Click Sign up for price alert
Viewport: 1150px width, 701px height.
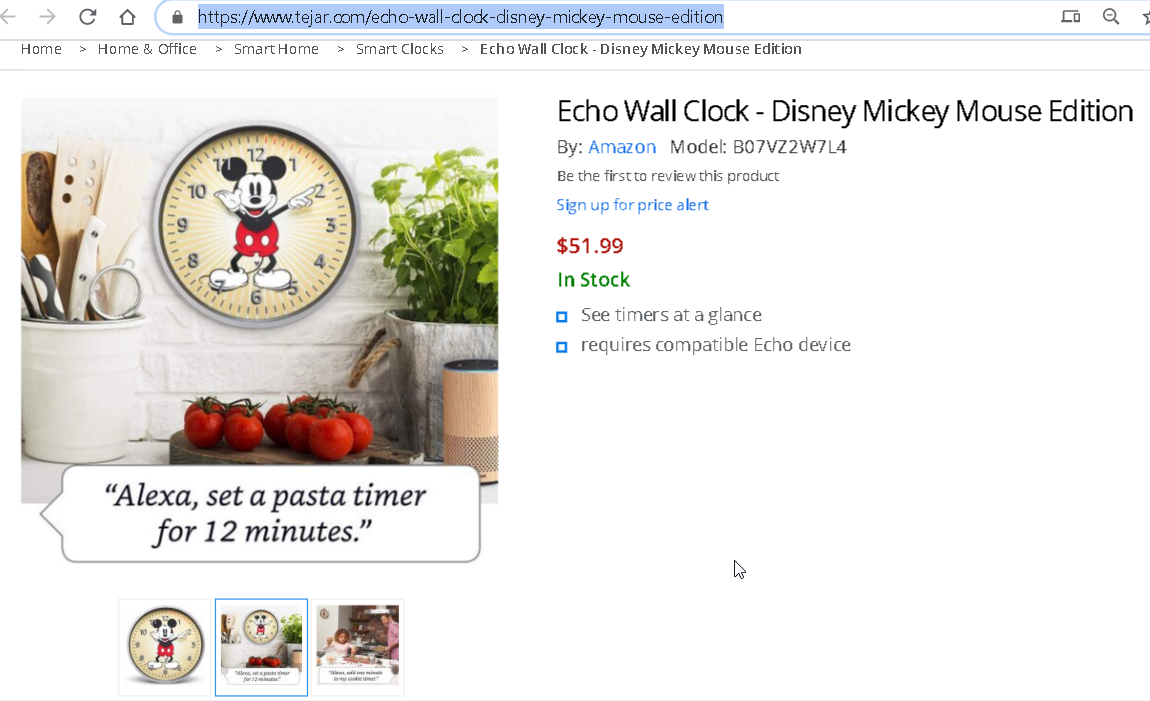point(632,205)
